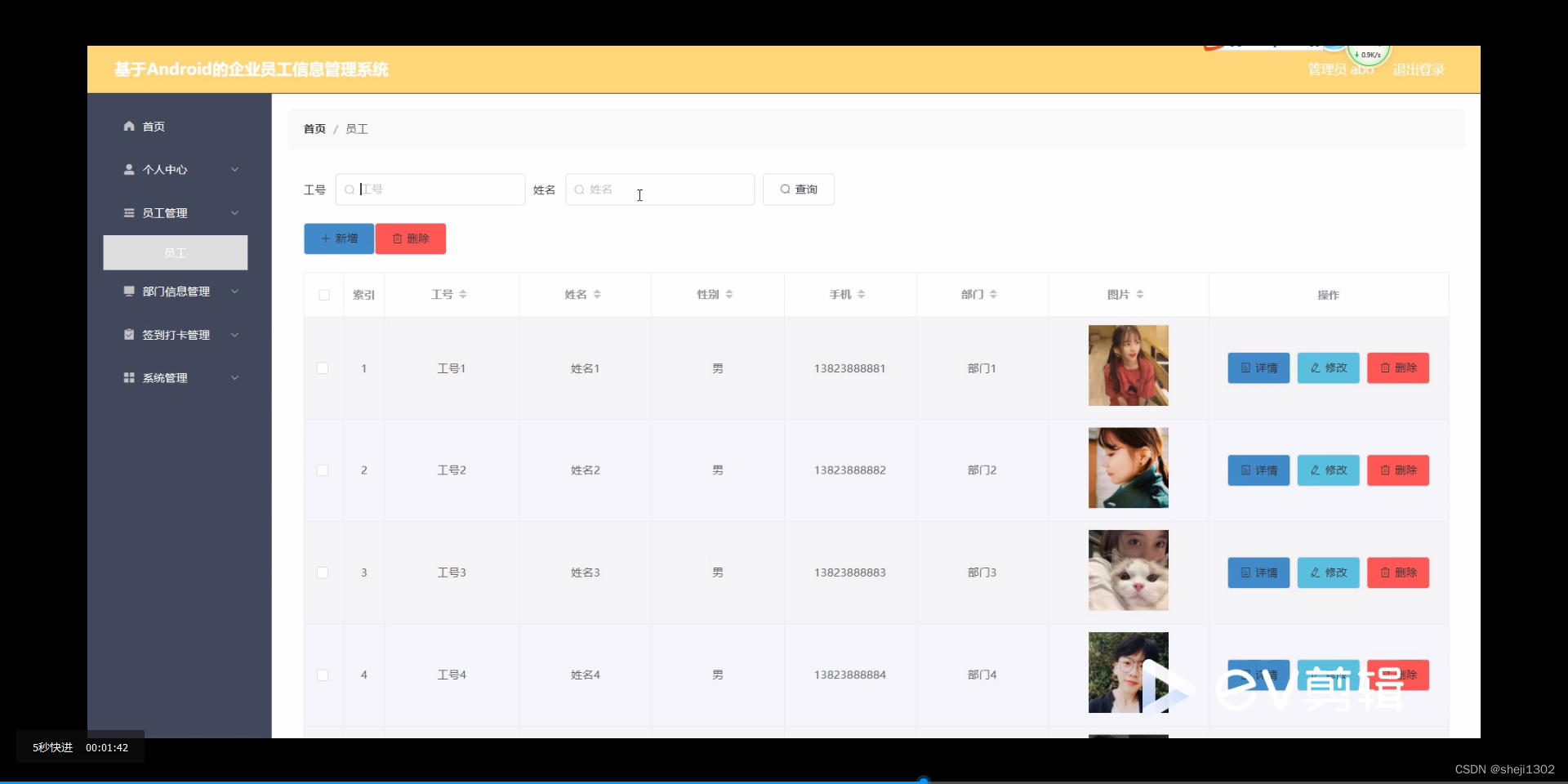Check the select-all checkbox in table header
Viewport: 1568px width, 784px height.
pyautogui.click(x=323, y=295)
